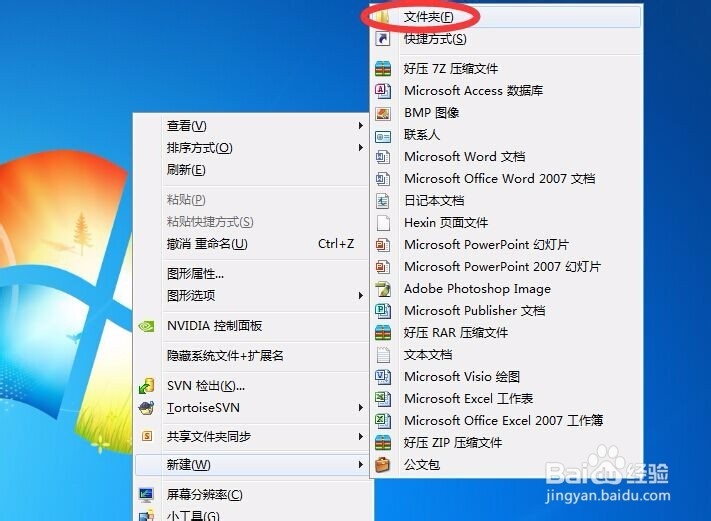Open 屏幕分辨率(C) from the context menu

252,494
